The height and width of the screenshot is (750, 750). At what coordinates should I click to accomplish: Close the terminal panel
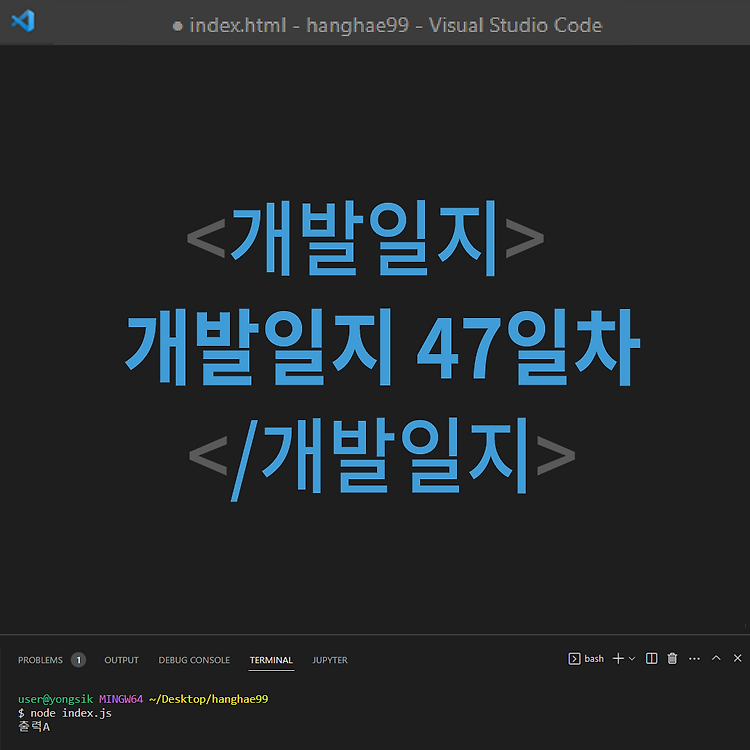coord(738,658)
